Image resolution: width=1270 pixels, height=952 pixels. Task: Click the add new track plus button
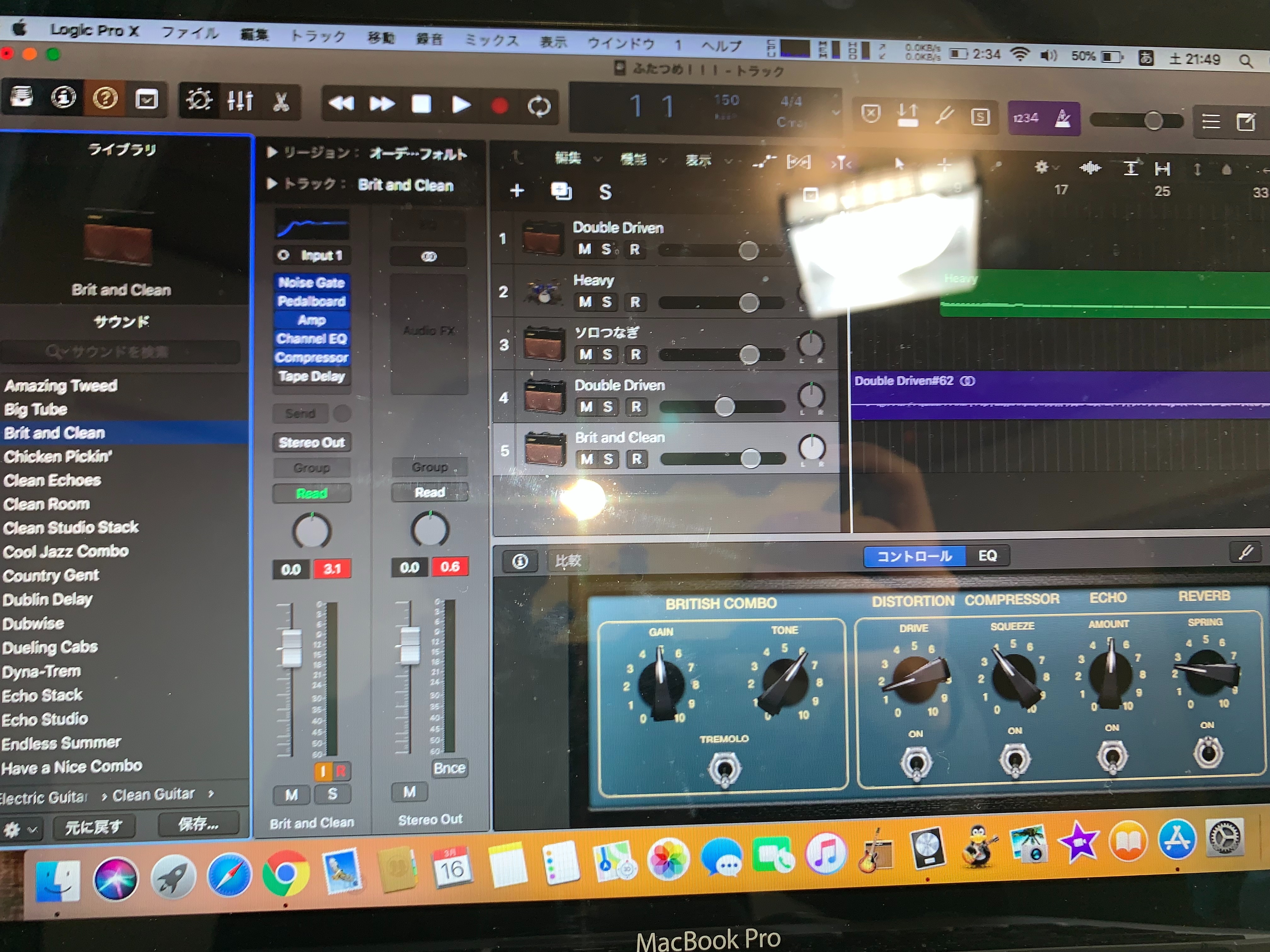coord(517,190)
